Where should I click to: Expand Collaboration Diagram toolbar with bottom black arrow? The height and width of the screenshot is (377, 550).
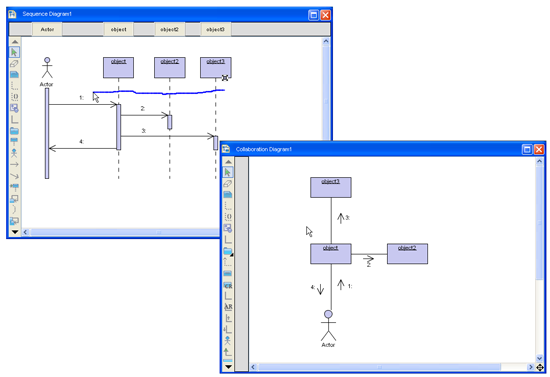click(228, 367)
